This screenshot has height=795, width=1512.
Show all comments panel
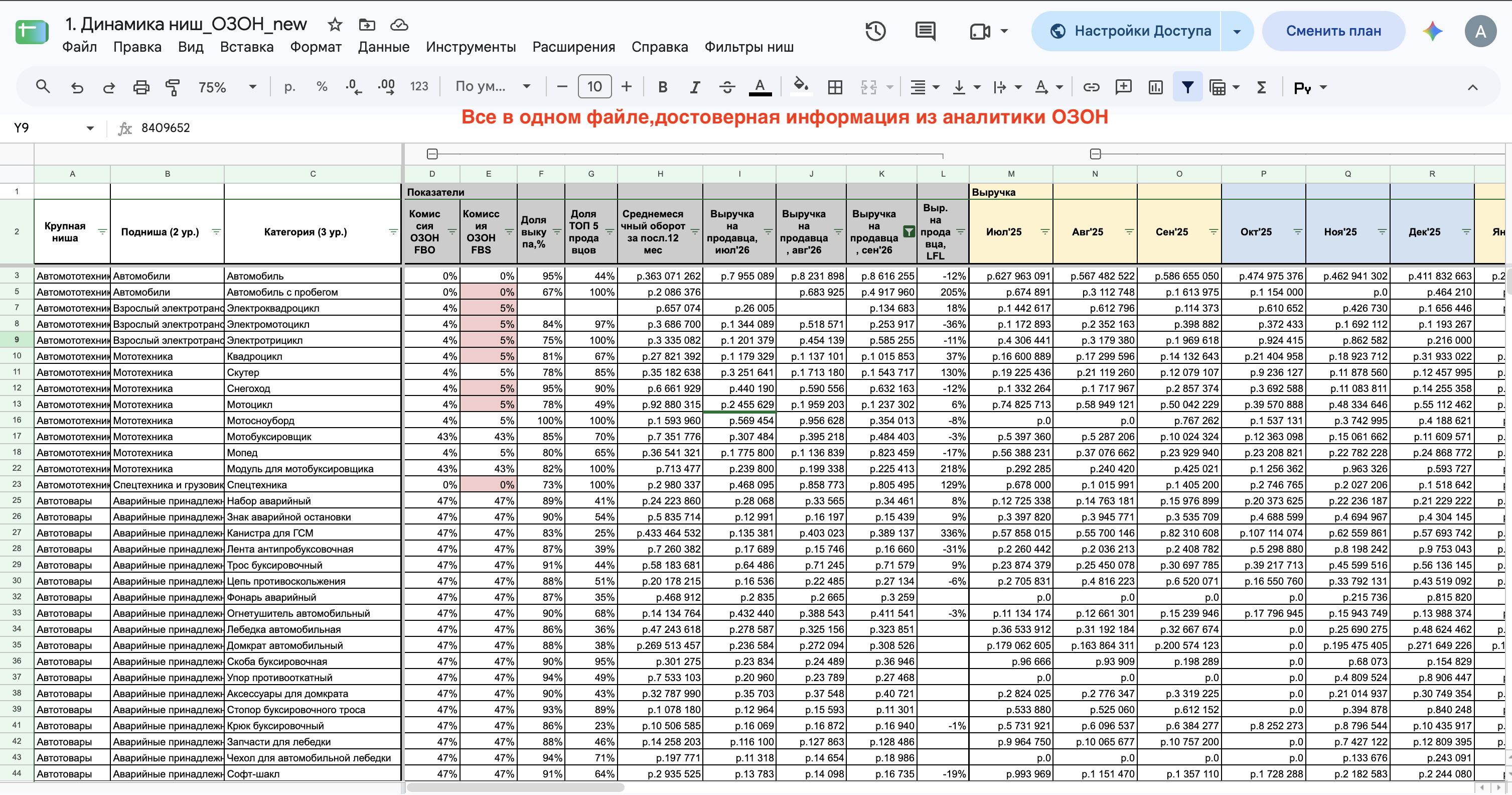[926, 31]
